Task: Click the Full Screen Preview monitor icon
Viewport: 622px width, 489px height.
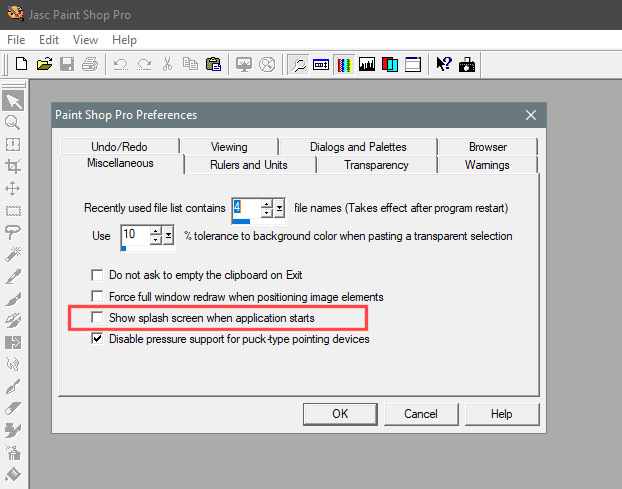Action: point(244,64)
